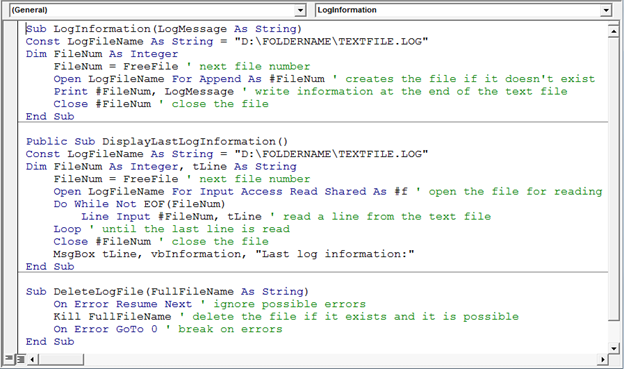This screenshot has width=624, height=369.
Task: Click 'Open LogFileName For Input Access Read Shared' line
Action: click(230, 191)
